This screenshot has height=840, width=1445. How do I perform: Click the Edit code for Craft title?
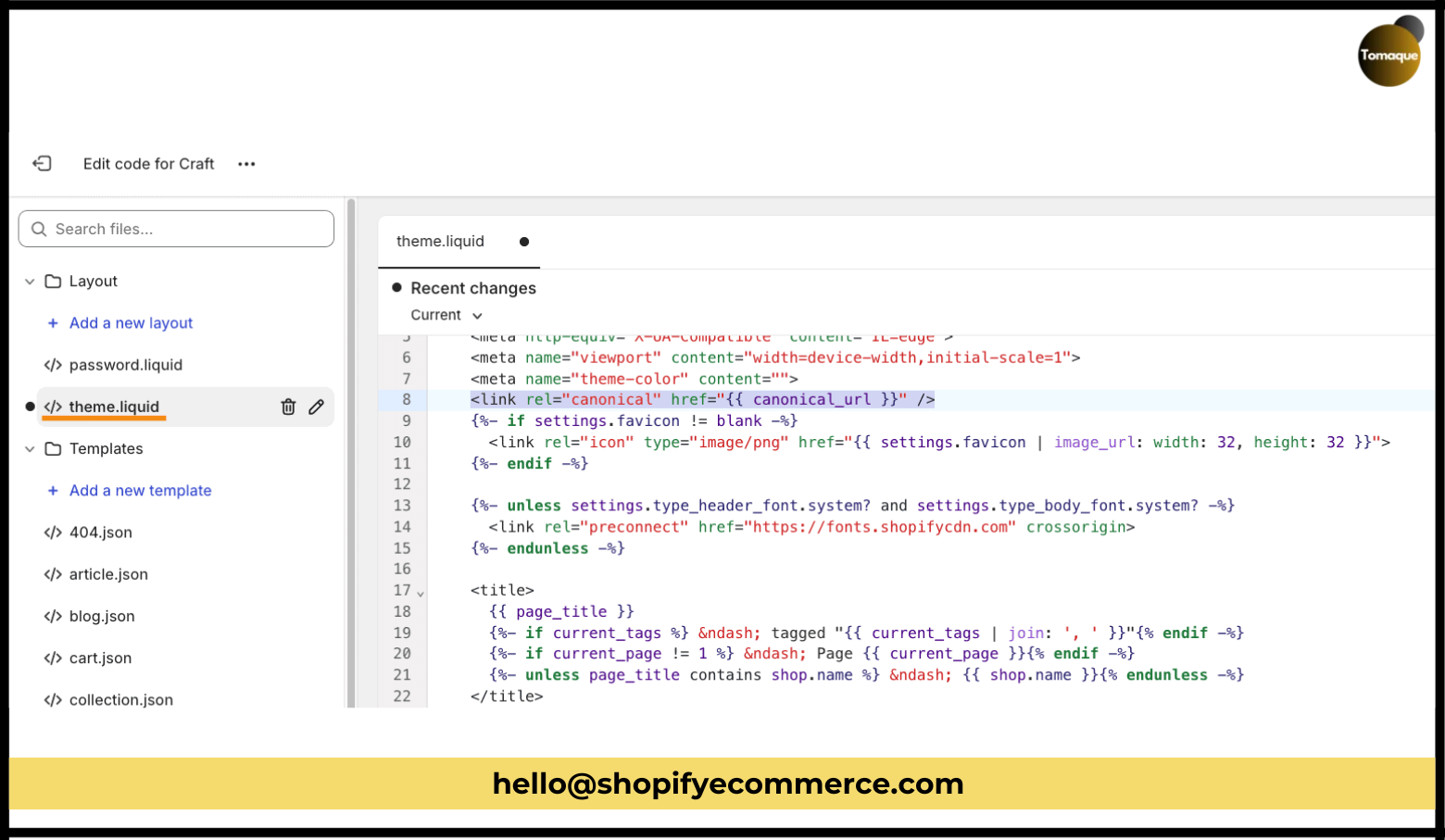149,164
